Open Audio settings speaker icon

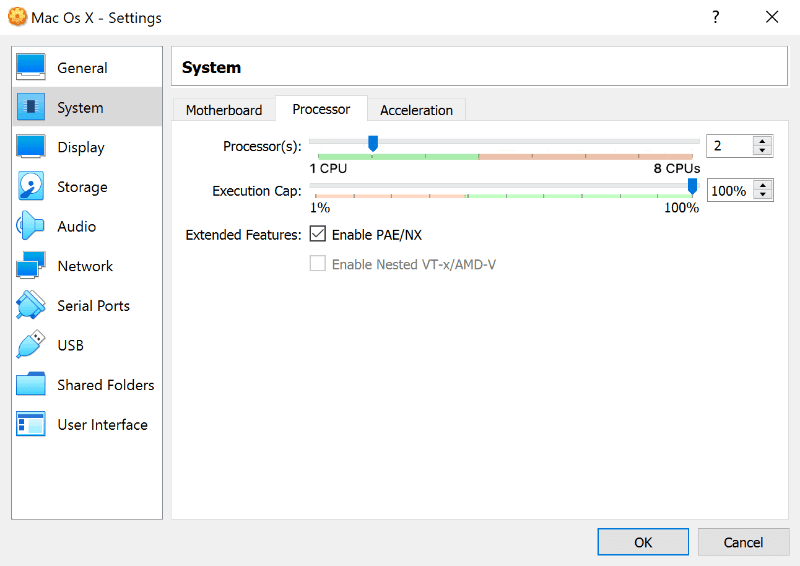(x=31, y=226)
